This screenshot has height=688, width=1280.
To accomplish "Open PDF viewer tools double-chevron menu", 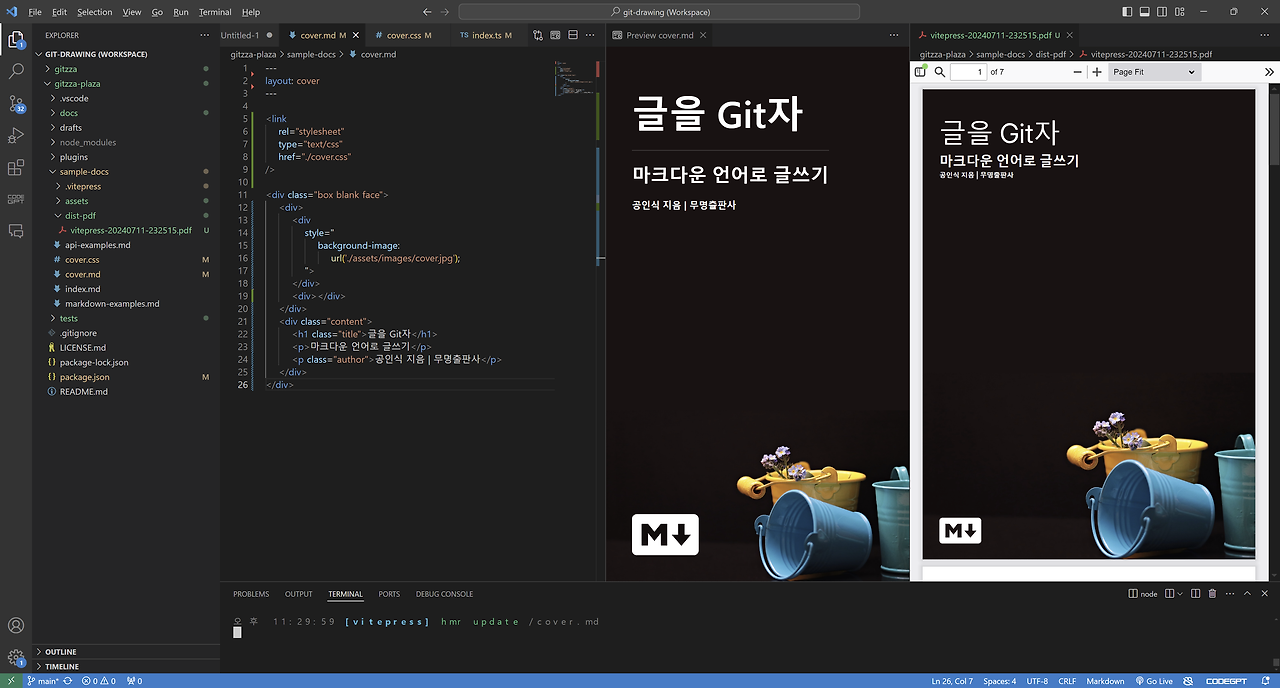I will point(1269,72).
